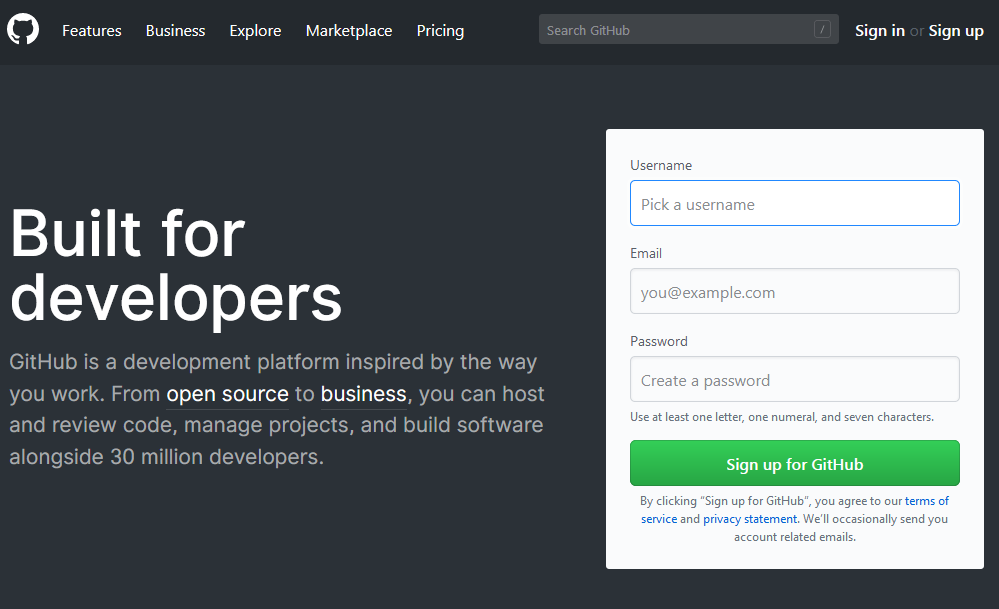Image resolution: width=999 pixels, height=609 pixels.
Task: Click the Username label
Action: tap(661, 166)
